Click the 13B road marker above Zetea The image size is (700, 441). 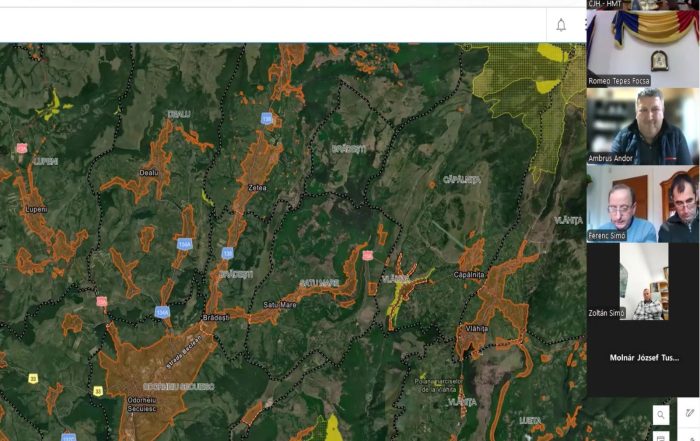click(266, 118)
